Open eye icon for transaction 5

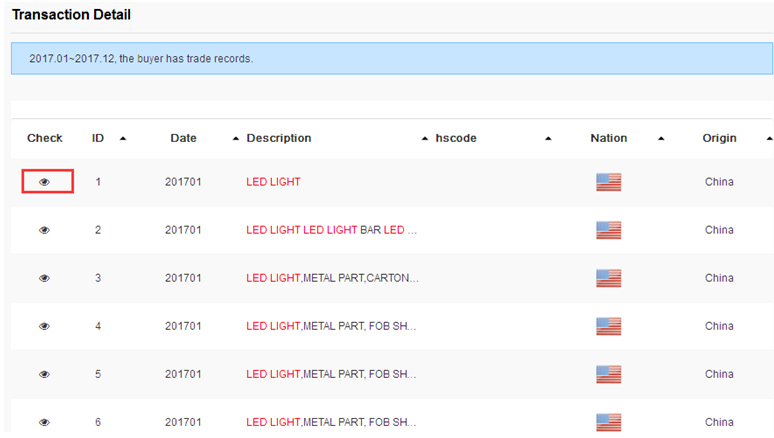44,374
